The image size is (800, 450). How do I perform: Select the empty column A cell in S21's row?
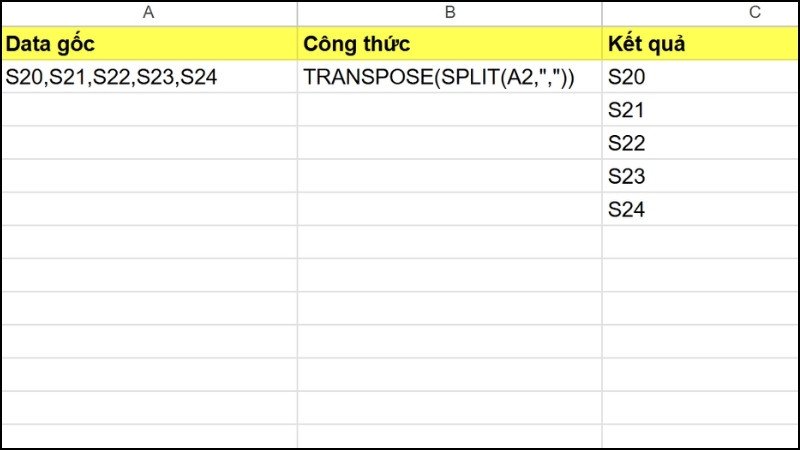[x=148, y=110]
